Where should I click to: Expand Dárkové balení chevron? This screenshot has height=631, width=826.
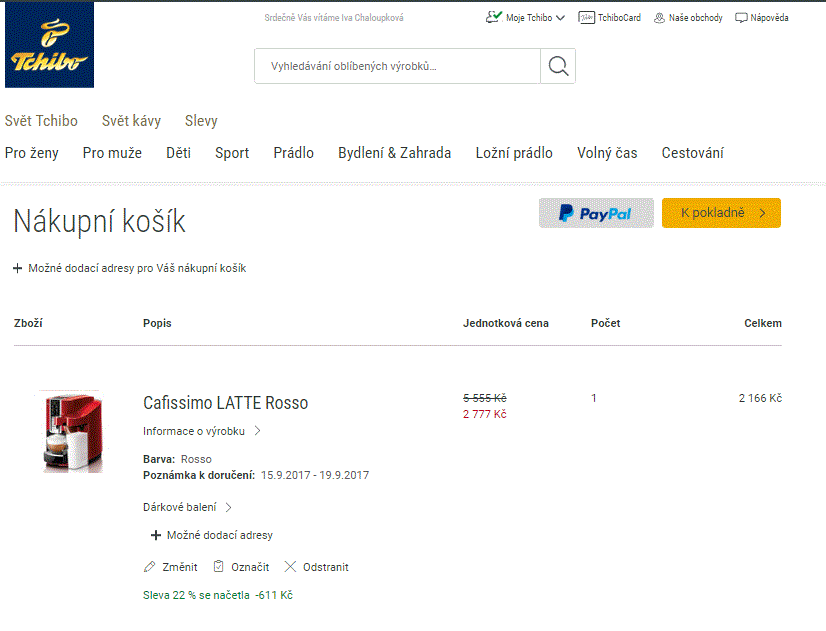[x=229, y=507]
